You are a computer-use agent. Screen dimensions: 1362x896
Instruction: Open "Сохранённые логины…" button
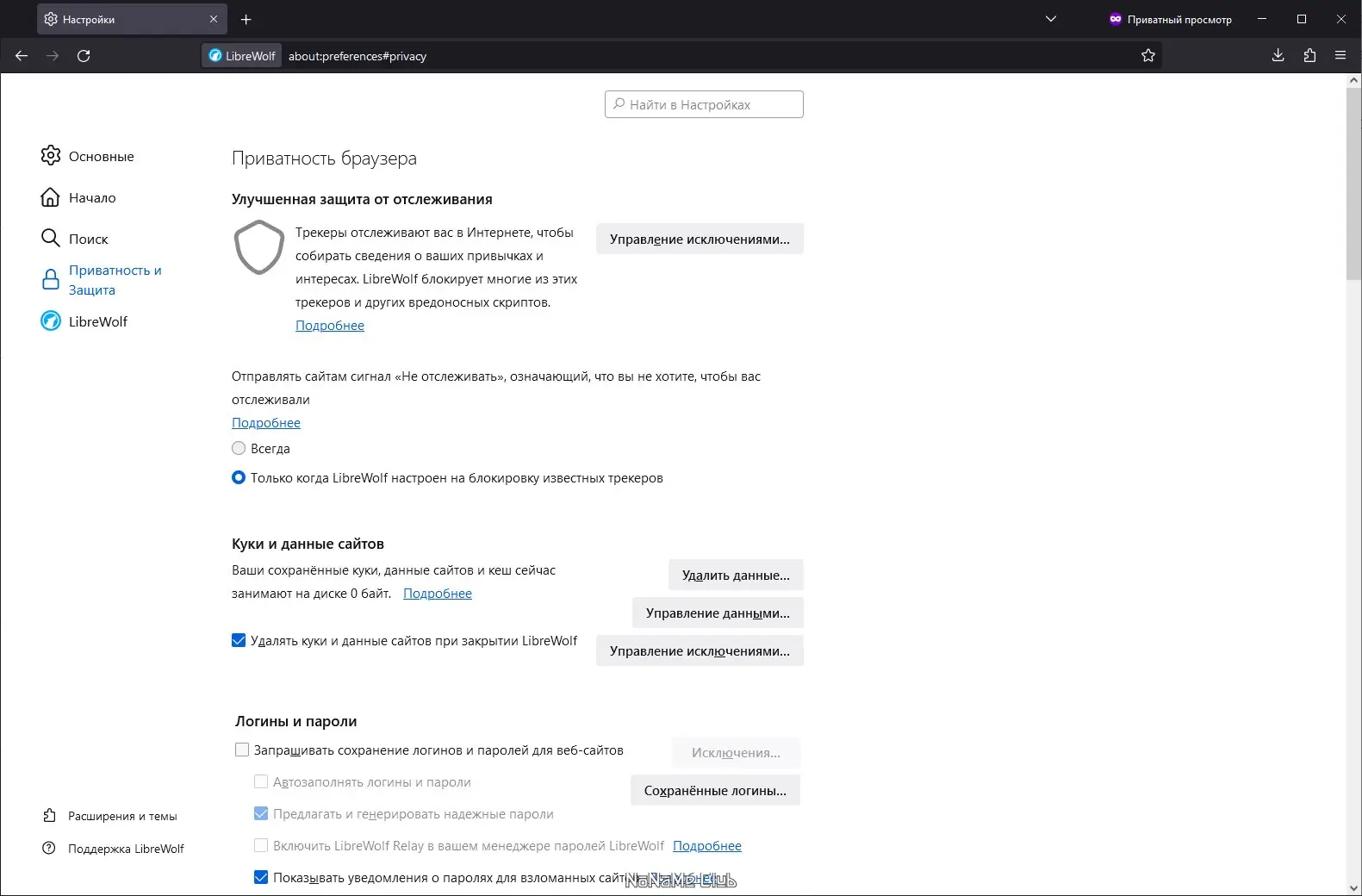click(x=715, y=791)
